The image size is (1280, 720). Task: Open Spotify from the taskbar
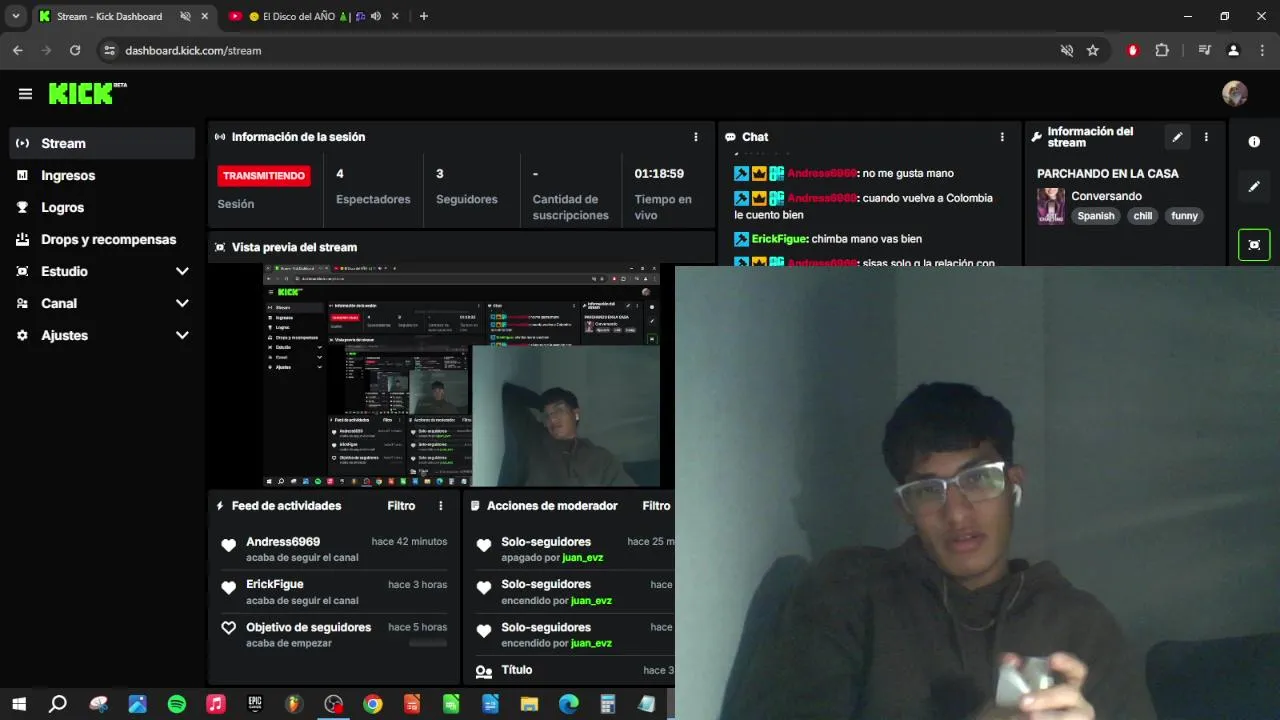point(176,704)
